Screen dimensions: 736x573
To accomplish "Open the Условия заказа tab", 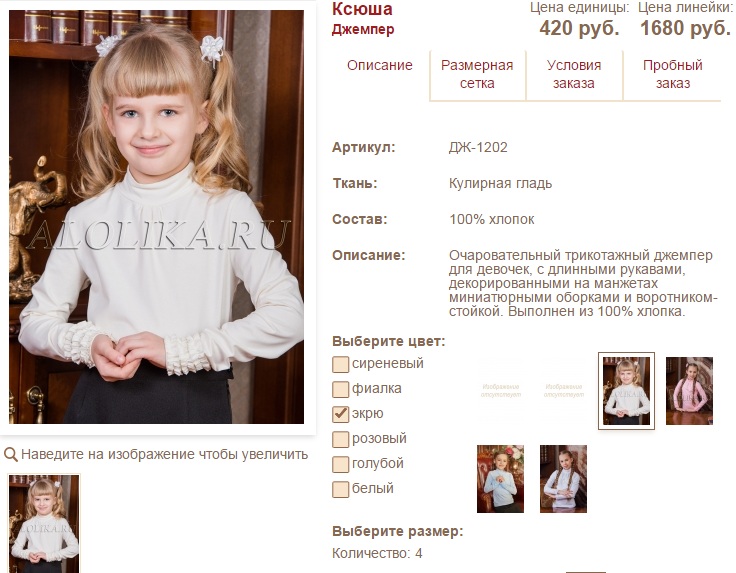I will (574, 74).
